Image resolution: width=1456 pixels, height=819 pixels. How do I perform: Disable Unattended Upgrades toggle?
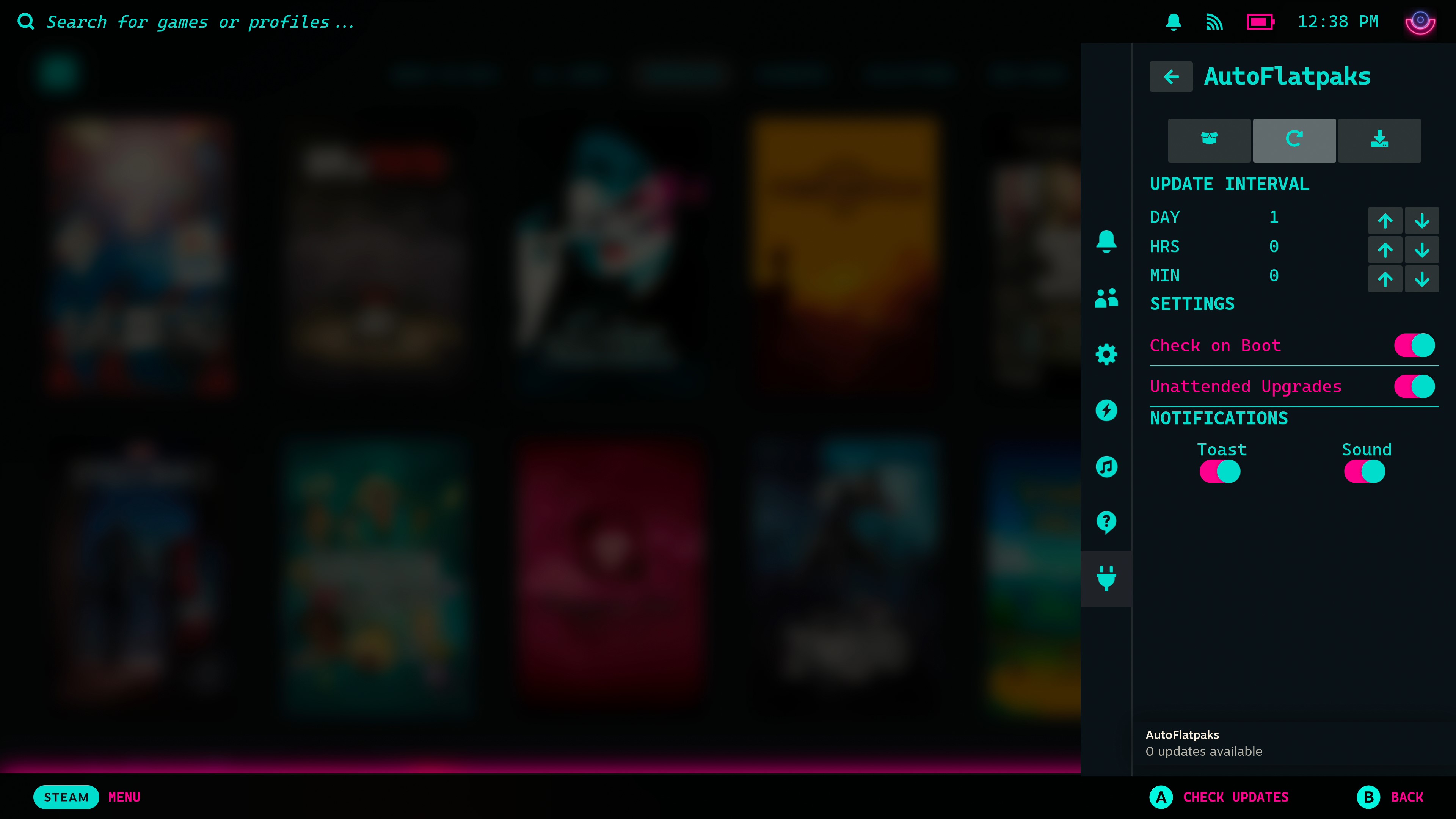pyautogui.click(x=1414, y=386)
